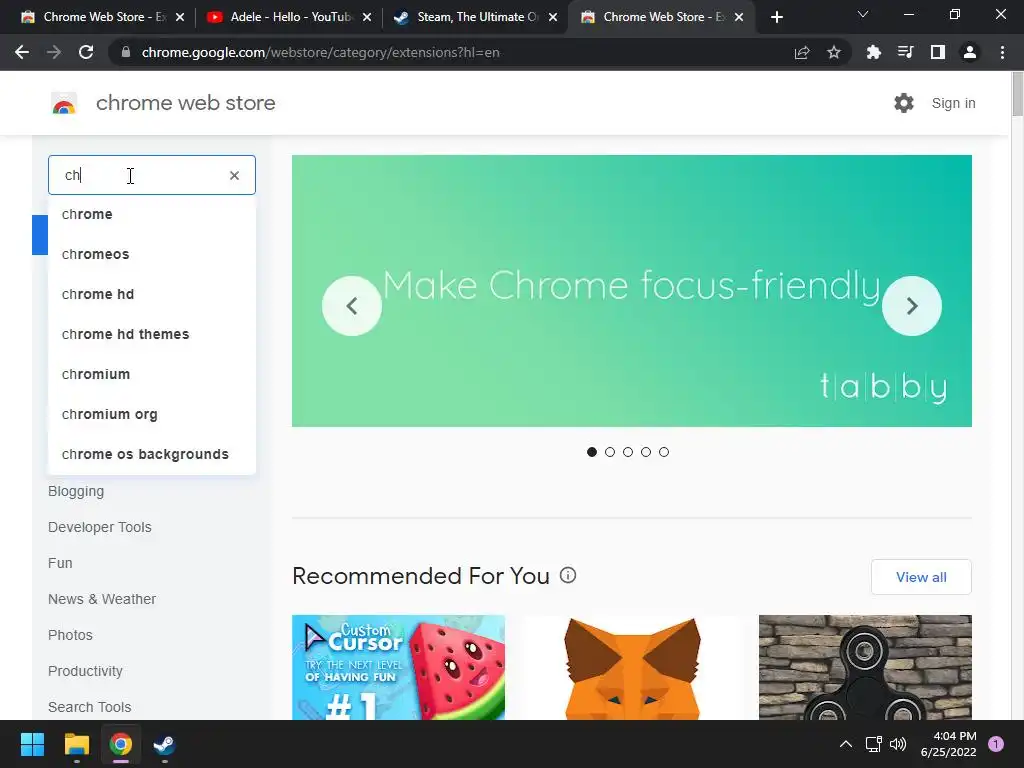Click the Chrome Web Store rainbow logo

tap(64, 103)
